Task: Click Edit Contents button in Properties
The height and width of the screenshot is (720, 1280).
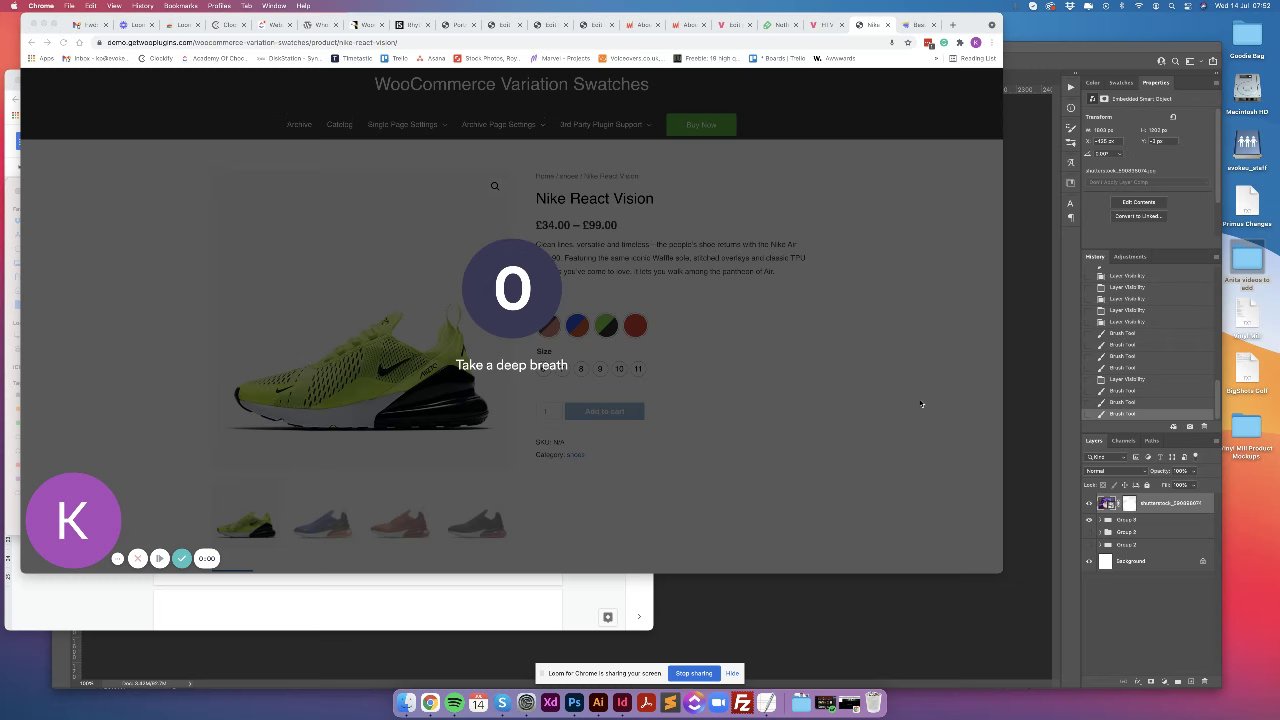Action: pyautogui.click(x=1139, y=202)
